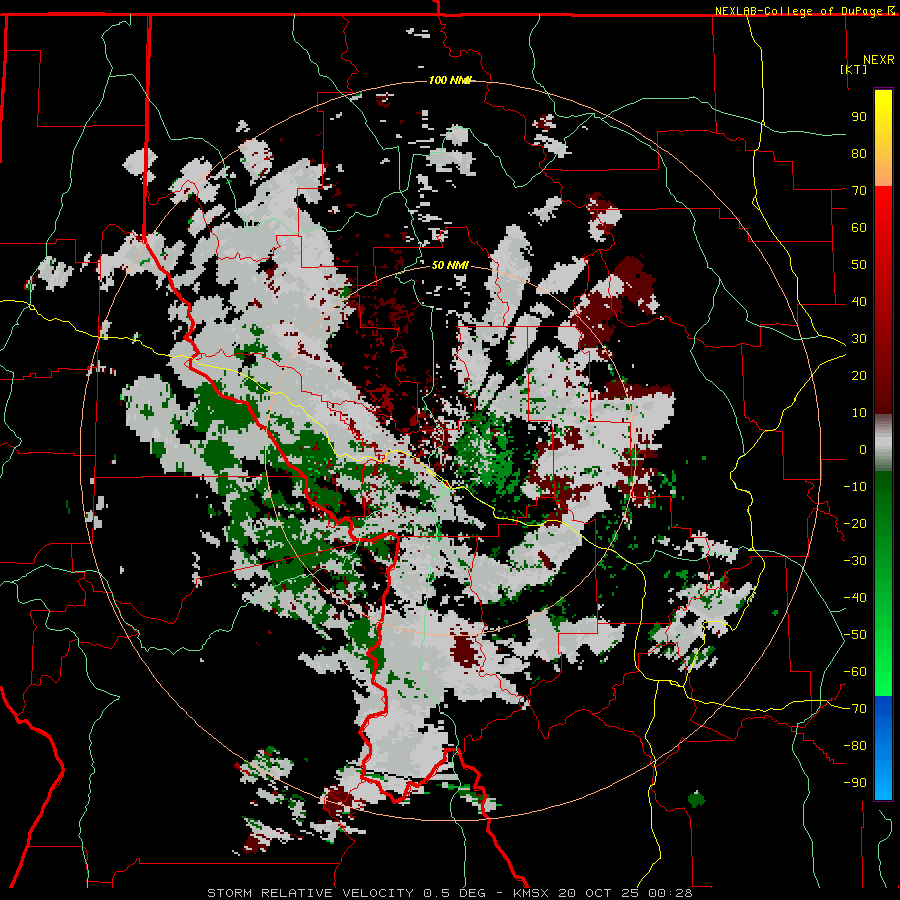The height and width of the screenshot is (900, 900).
Task: Click the -60 value on velocity scale
Action: click(855, 672)
